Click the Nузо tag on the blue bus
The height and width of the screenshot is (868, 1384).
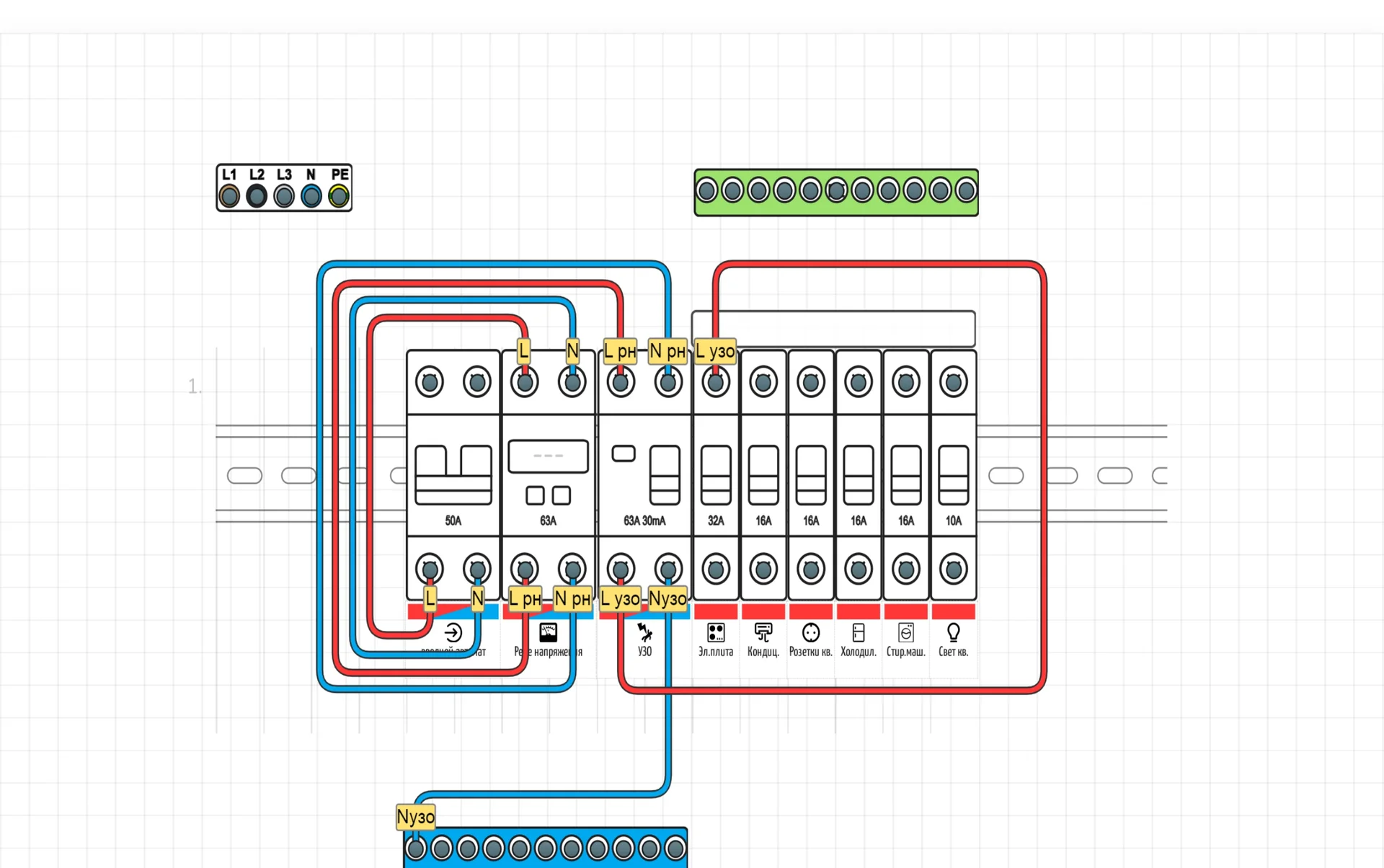pyautogui.click(x=416, y=817)
